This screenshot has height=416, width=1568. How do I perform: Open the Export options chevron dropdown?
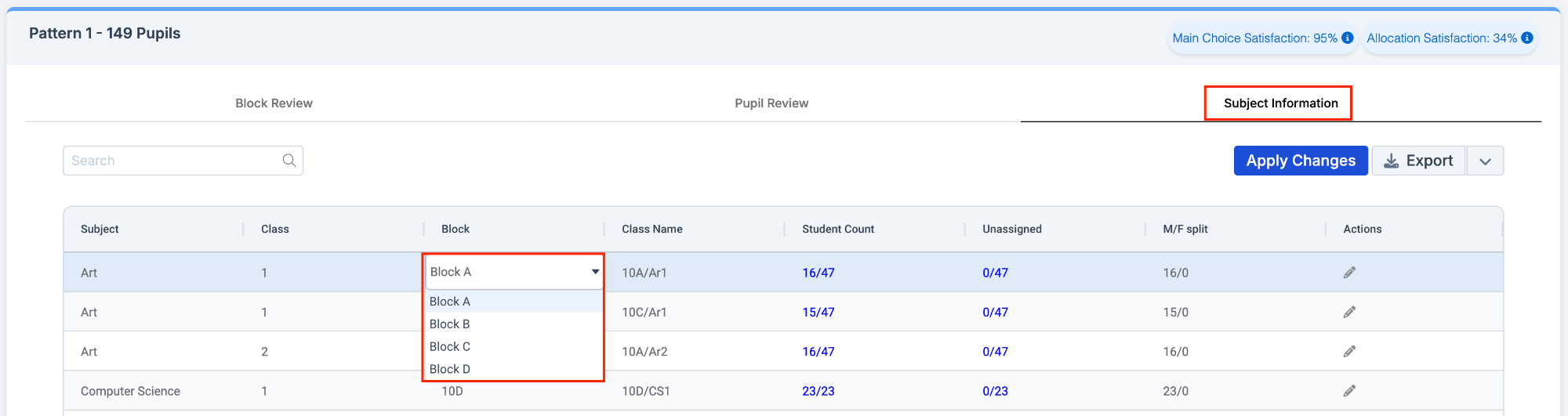(x=1485, y=161)
